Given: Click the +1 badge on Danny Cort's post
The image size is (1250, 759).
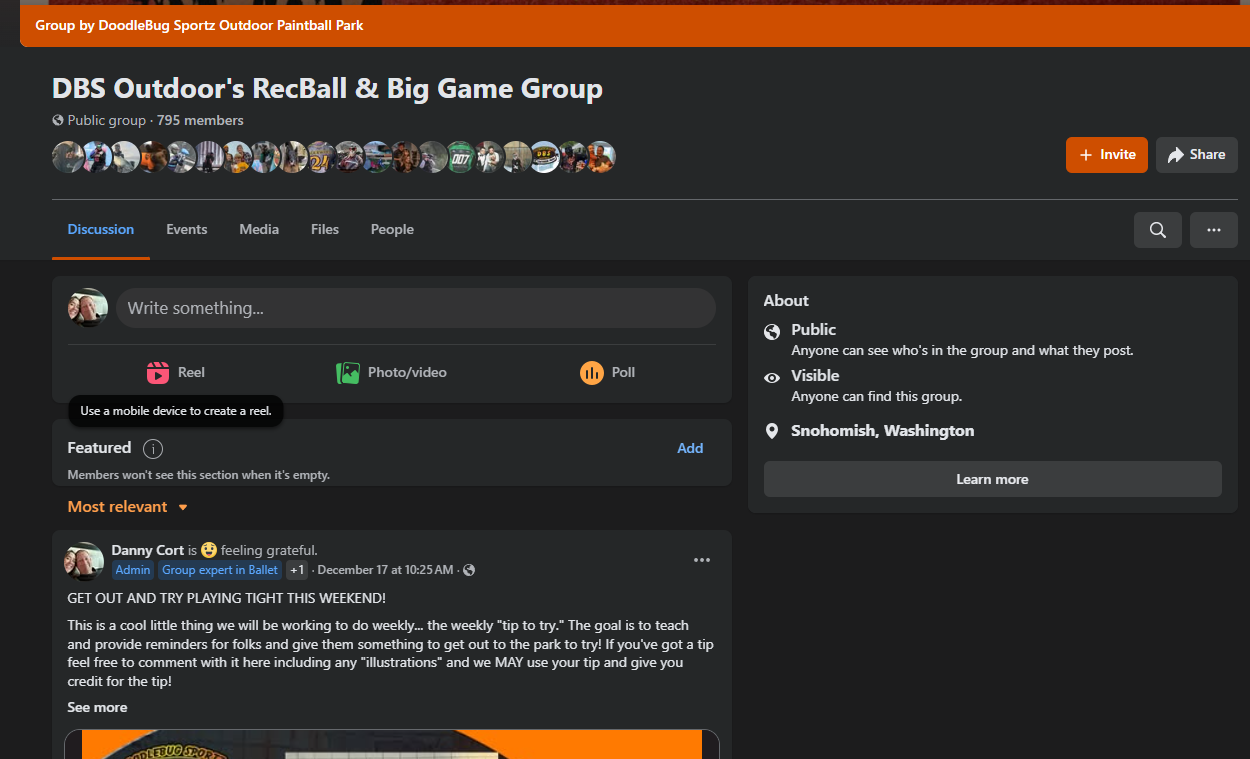Looking at the screenshot, I should coord(297,570).
